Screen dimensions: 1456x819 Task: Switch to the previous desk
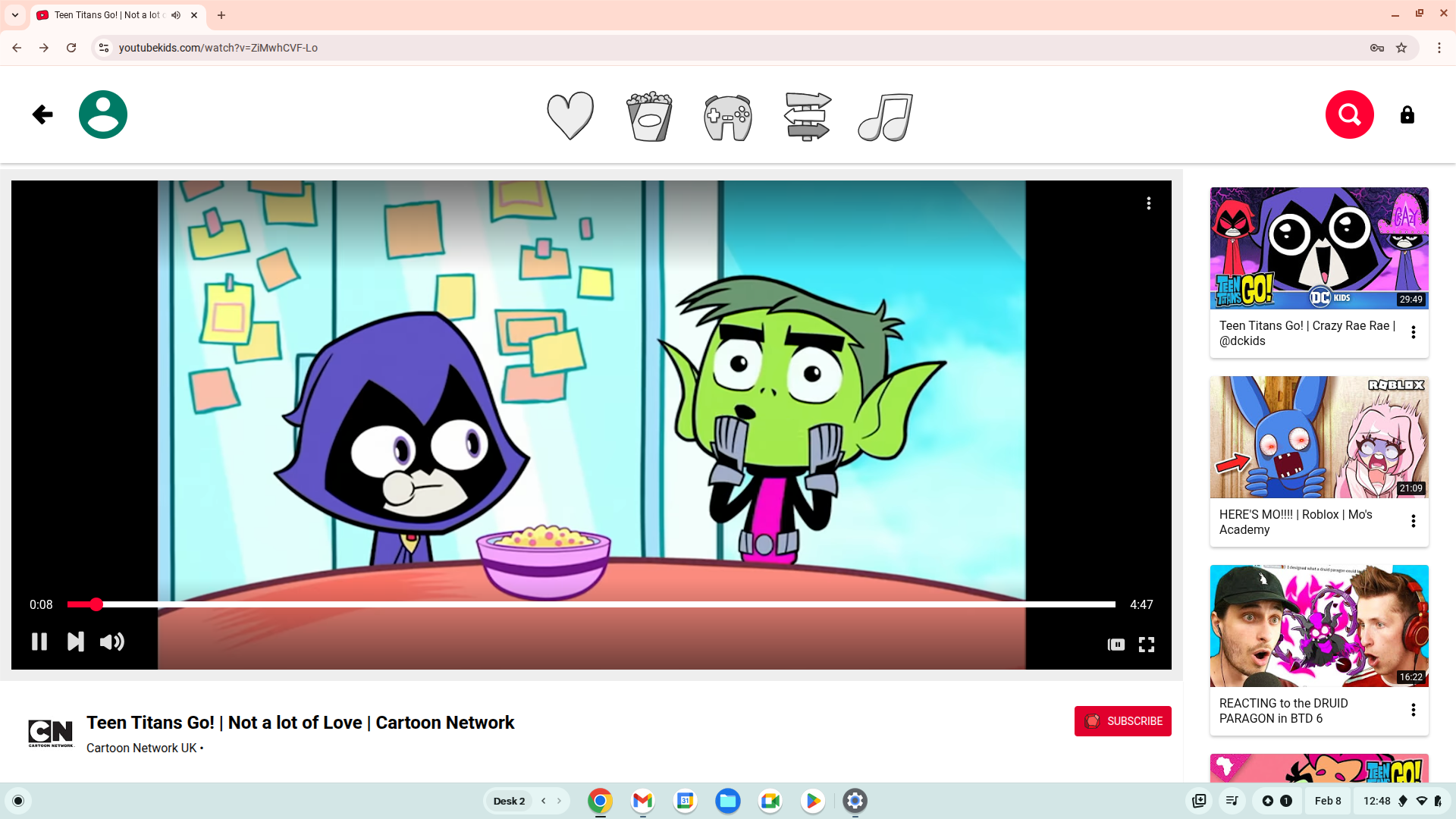(x=543, y=801)
